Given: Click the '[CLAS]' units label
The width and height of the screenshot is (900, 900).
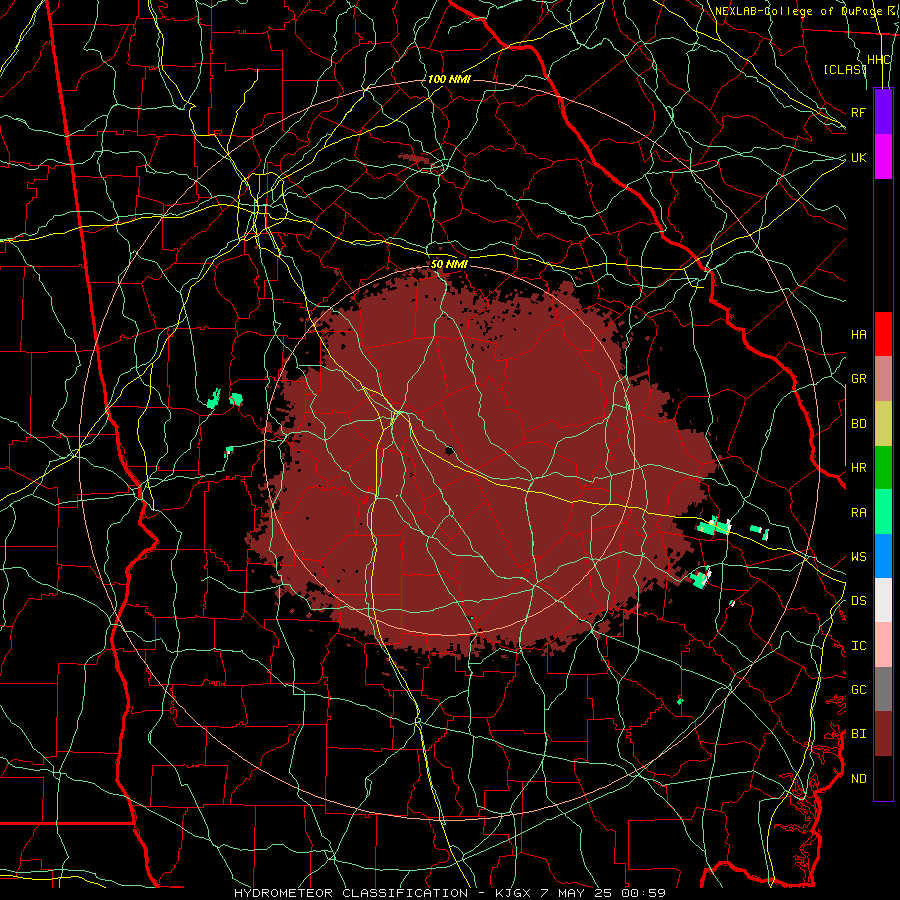Looking at the screenshot, I should tap(845, 69).
